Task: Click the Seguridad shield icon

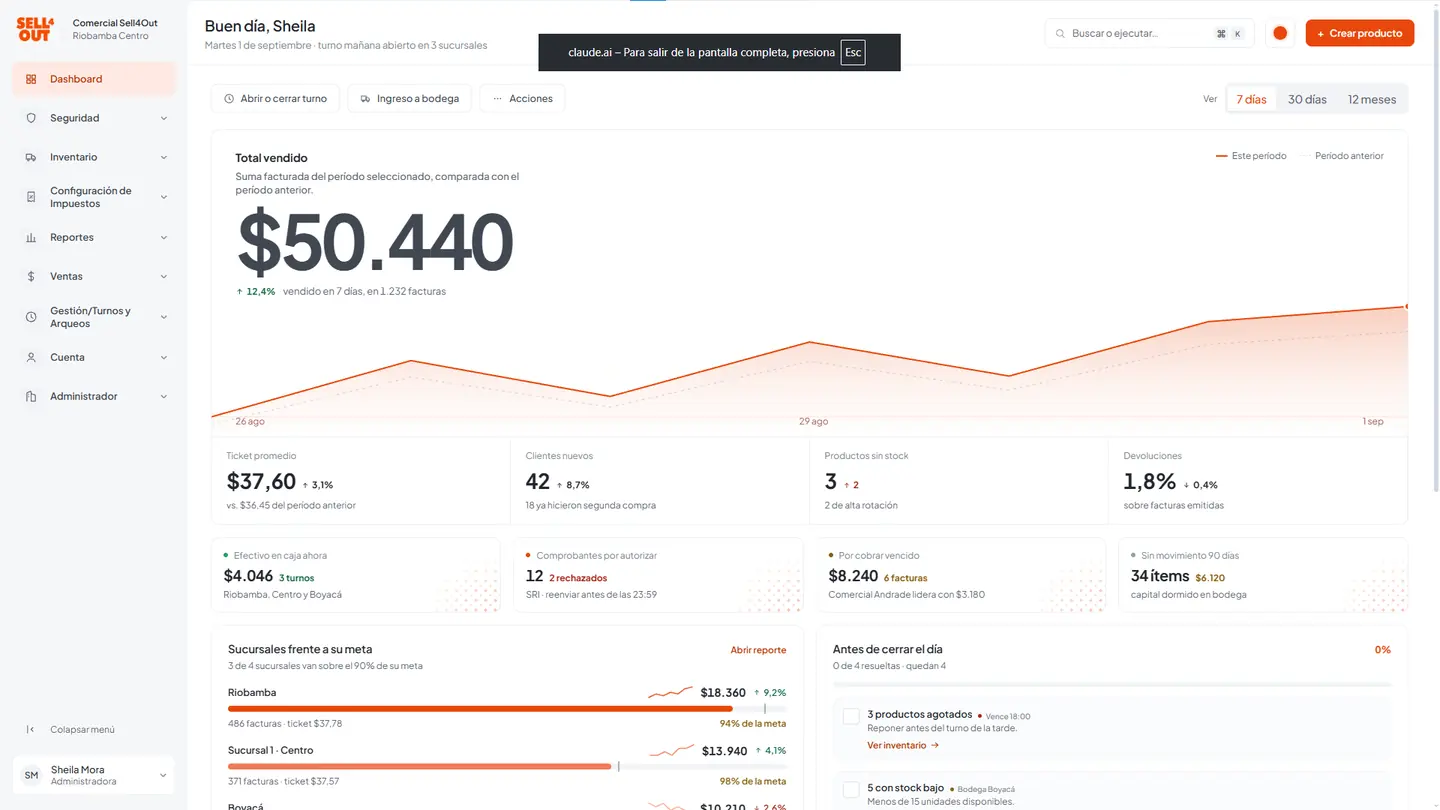Action: pos(31,118)
